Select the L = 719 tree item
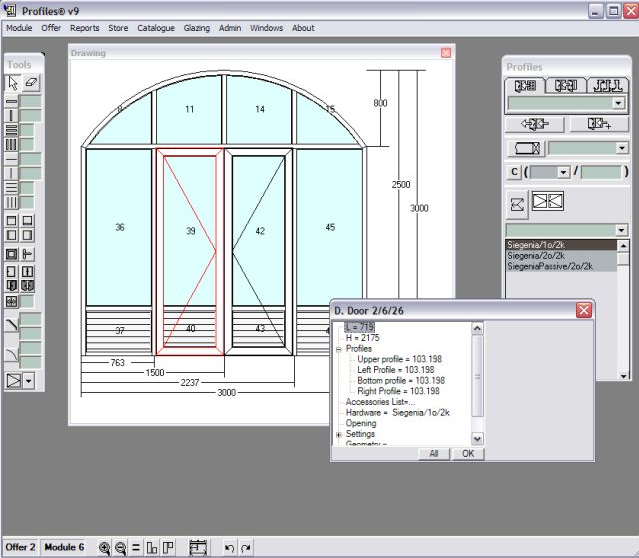Screen dimensions: 639x558 [359, 327]
